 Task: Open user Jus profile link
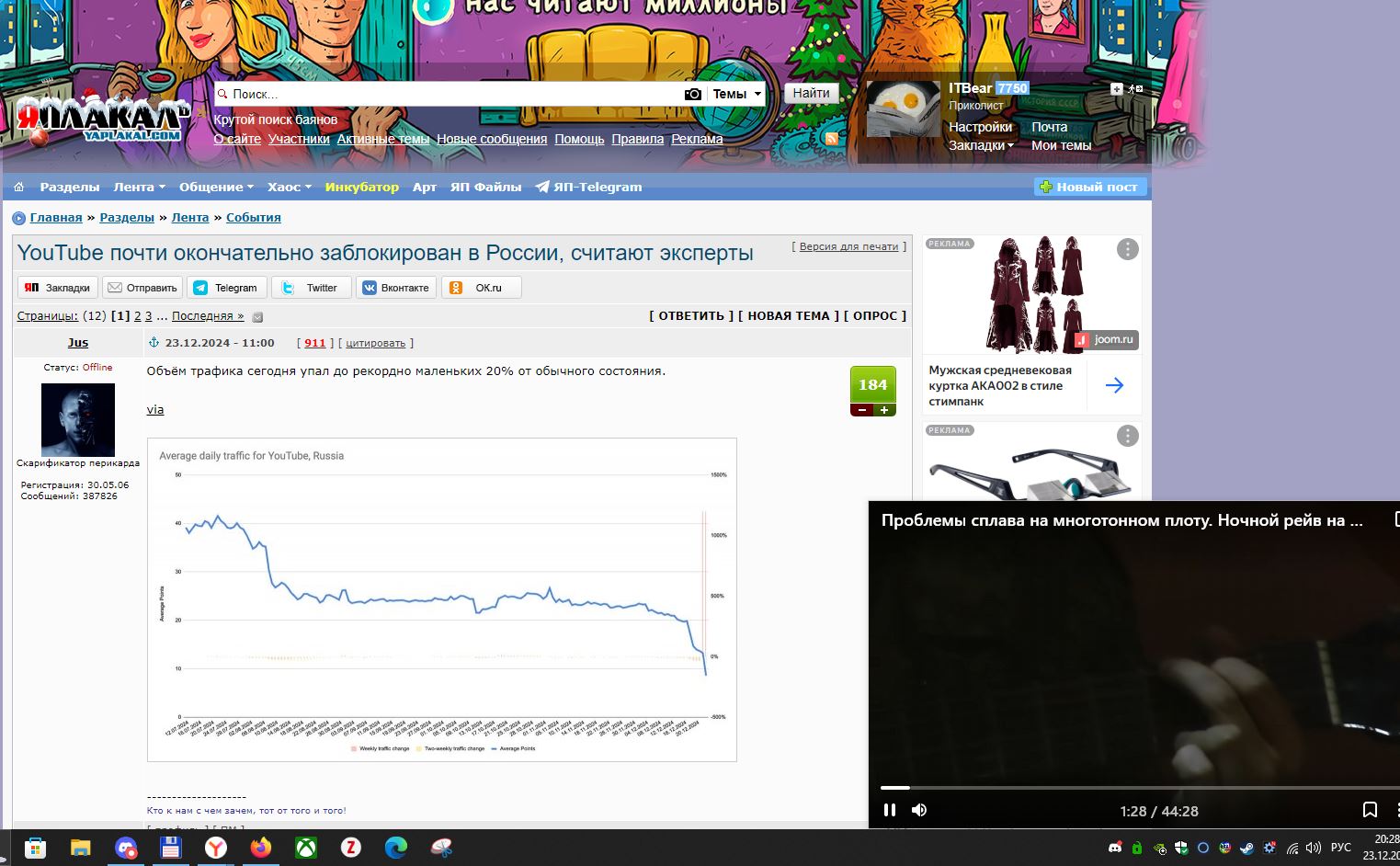[x=78, y=343]
